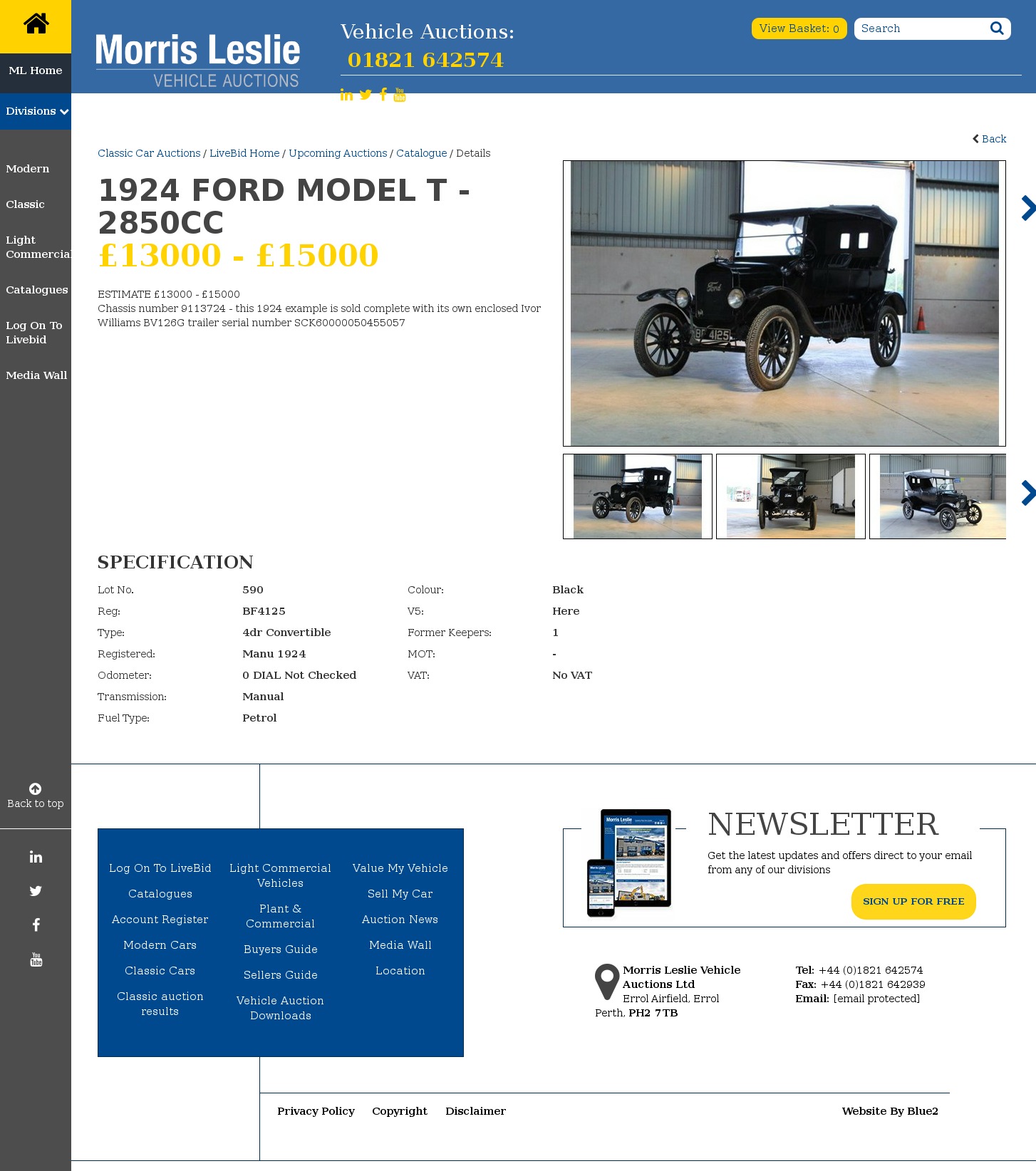Open Log On To Livebid sidebar item

[x=34, y=333]
